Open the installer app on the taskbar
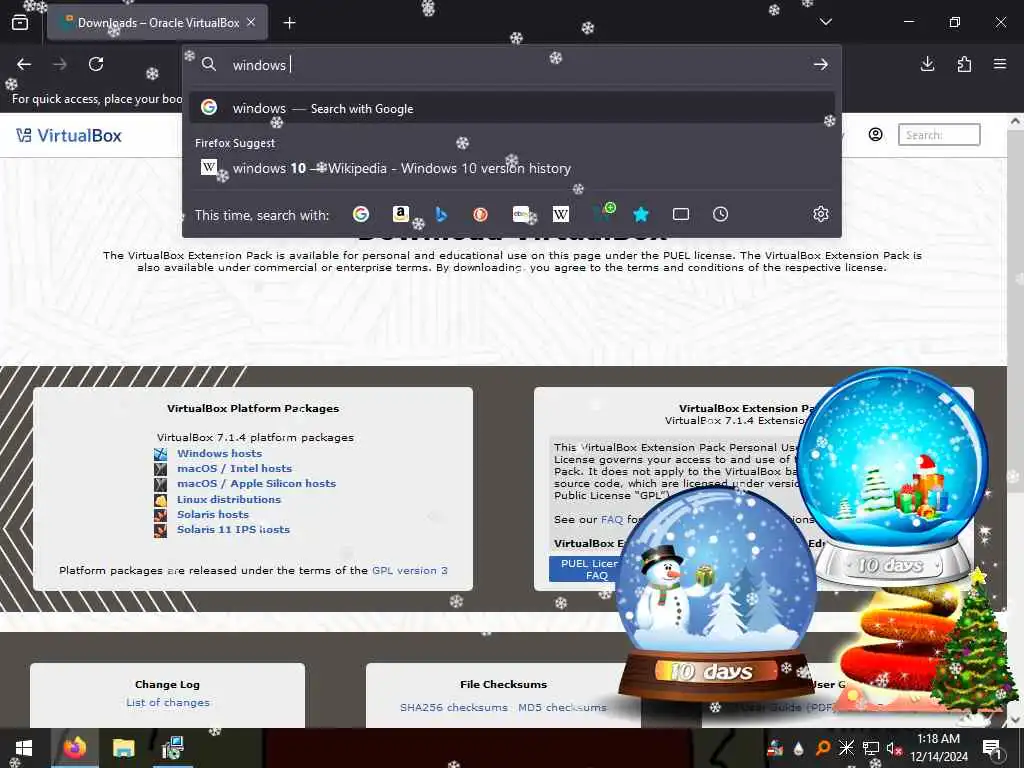This screenshot has height=768, width=1024. point(172,748)
